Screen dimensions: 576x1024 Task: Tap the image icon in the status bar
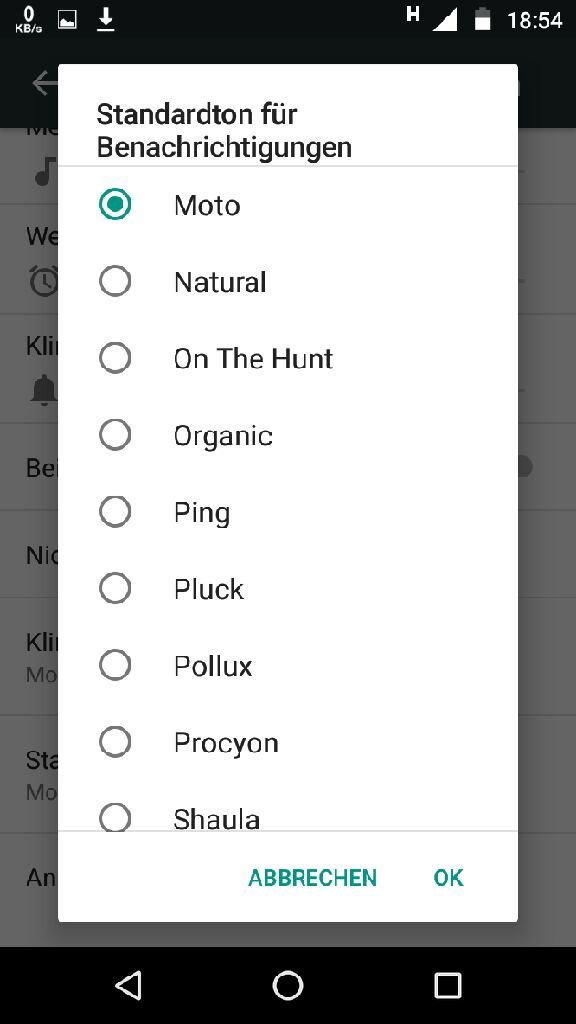[x=67, y=20]
